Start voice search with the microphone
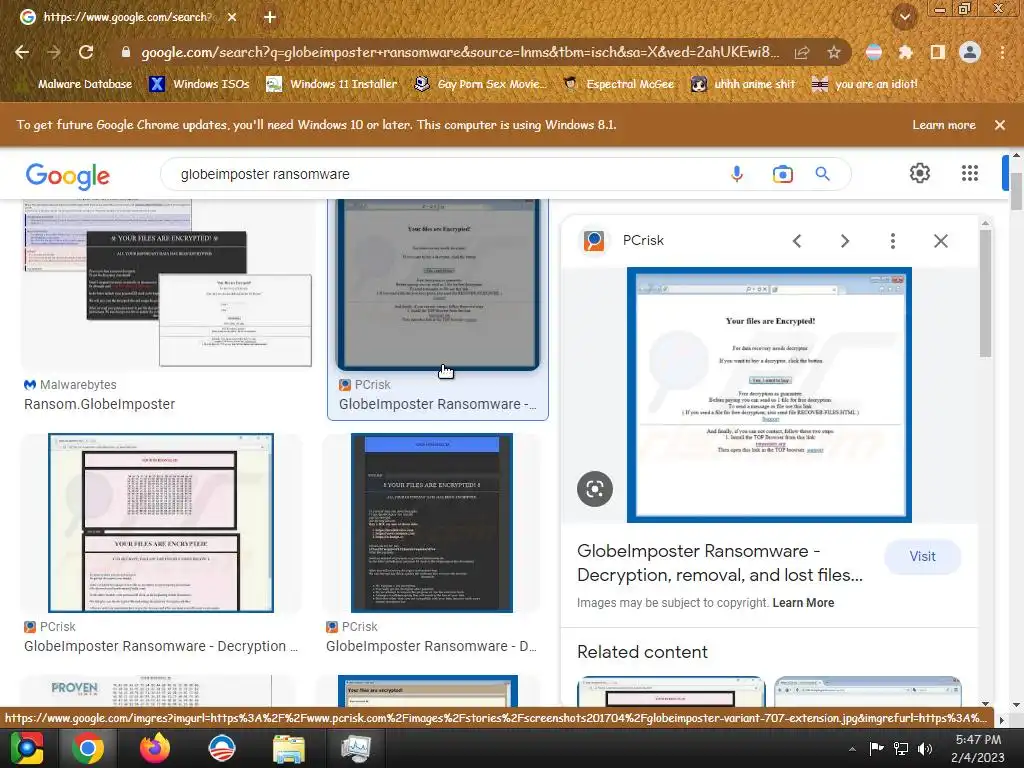The image size is (1024, 768). 737,174
